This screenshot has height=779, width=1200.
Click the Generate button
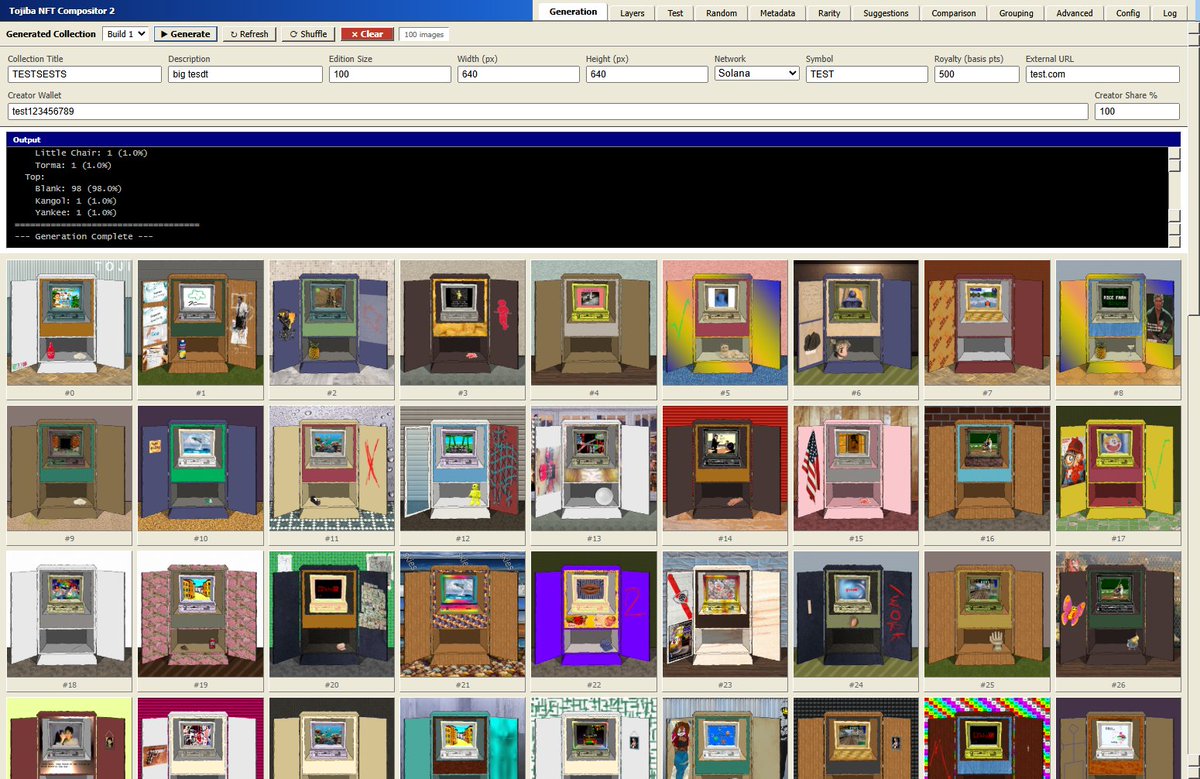tap(185, 33)
